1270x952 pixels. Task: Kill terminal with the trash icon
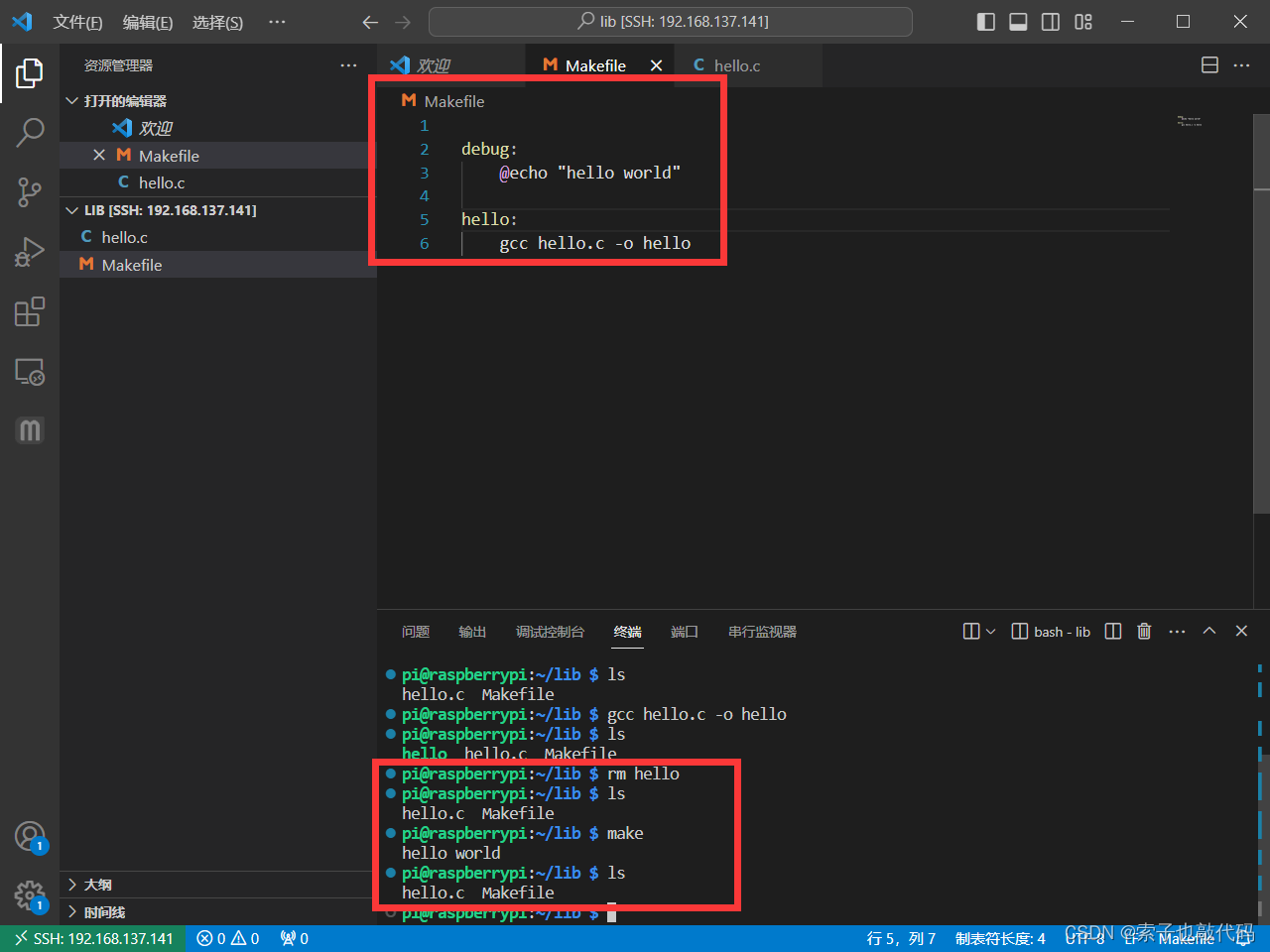pyautogui.click(x=1144, y=632)
